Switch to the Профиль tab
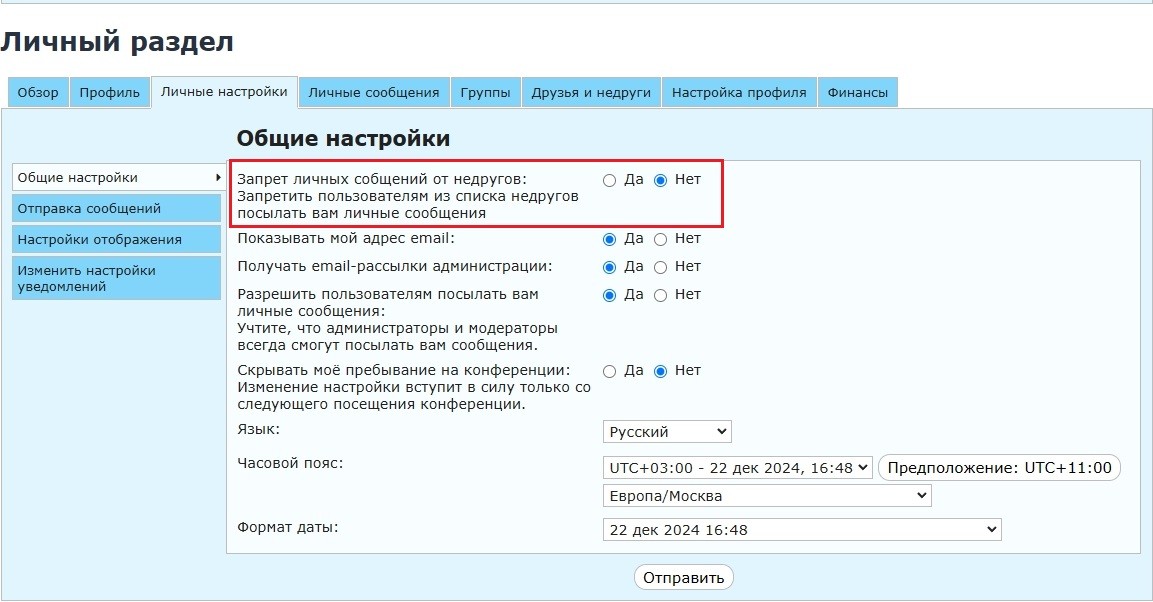The width and height of the screenshot is (1153, 602). (110, 92)
